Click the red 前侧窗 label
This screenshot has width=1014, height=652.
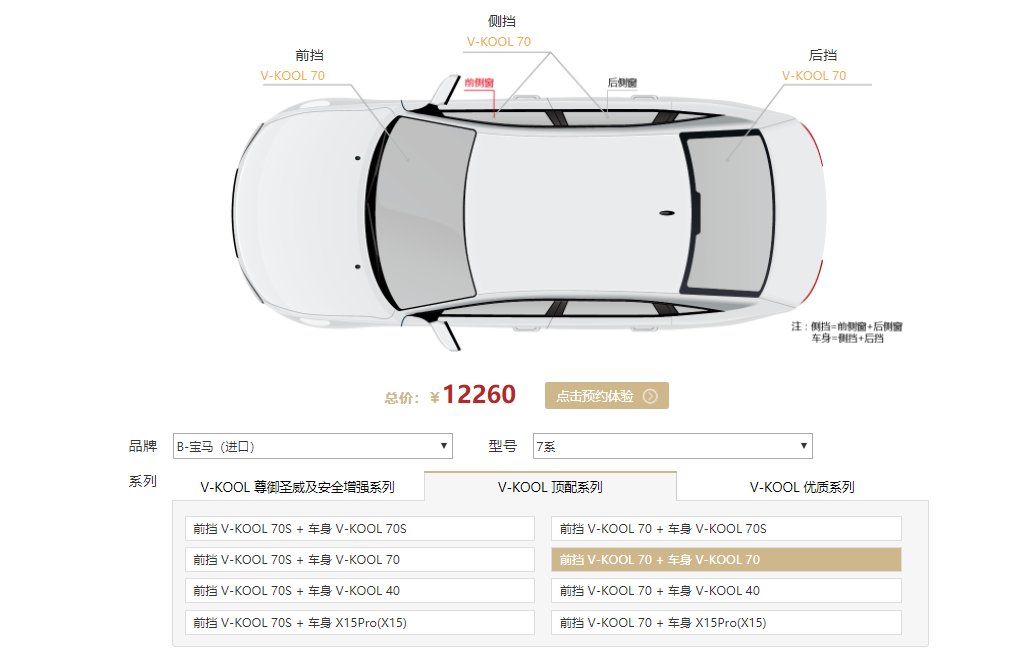point(479,83)
